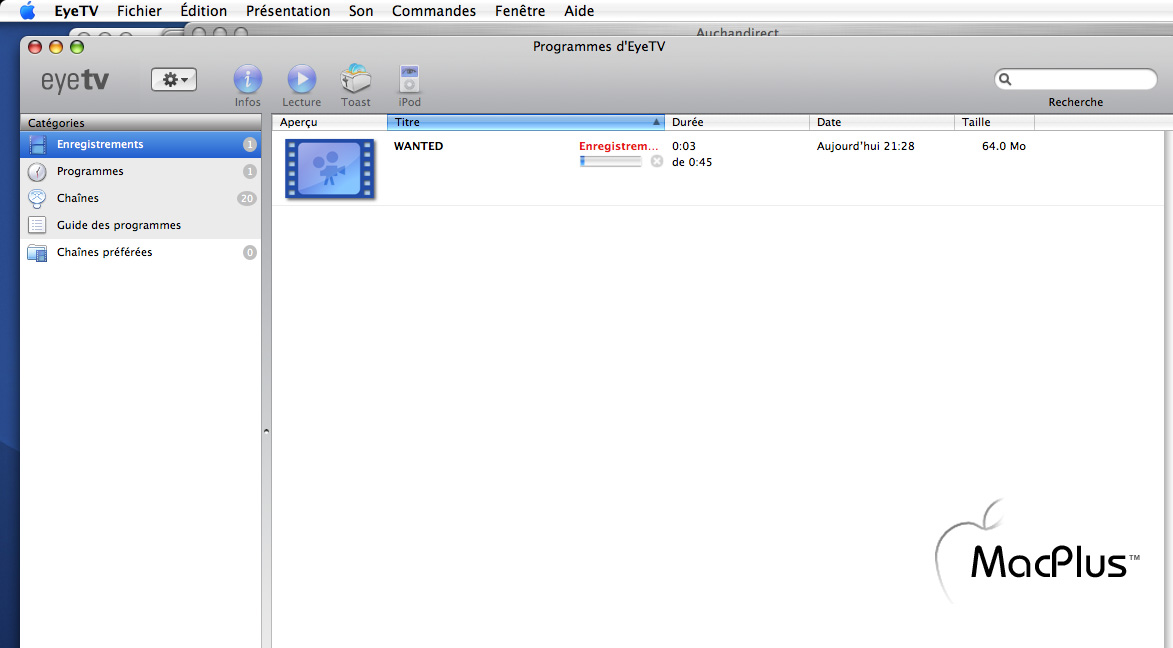Select Enregistrements category

tap(141, 144)
